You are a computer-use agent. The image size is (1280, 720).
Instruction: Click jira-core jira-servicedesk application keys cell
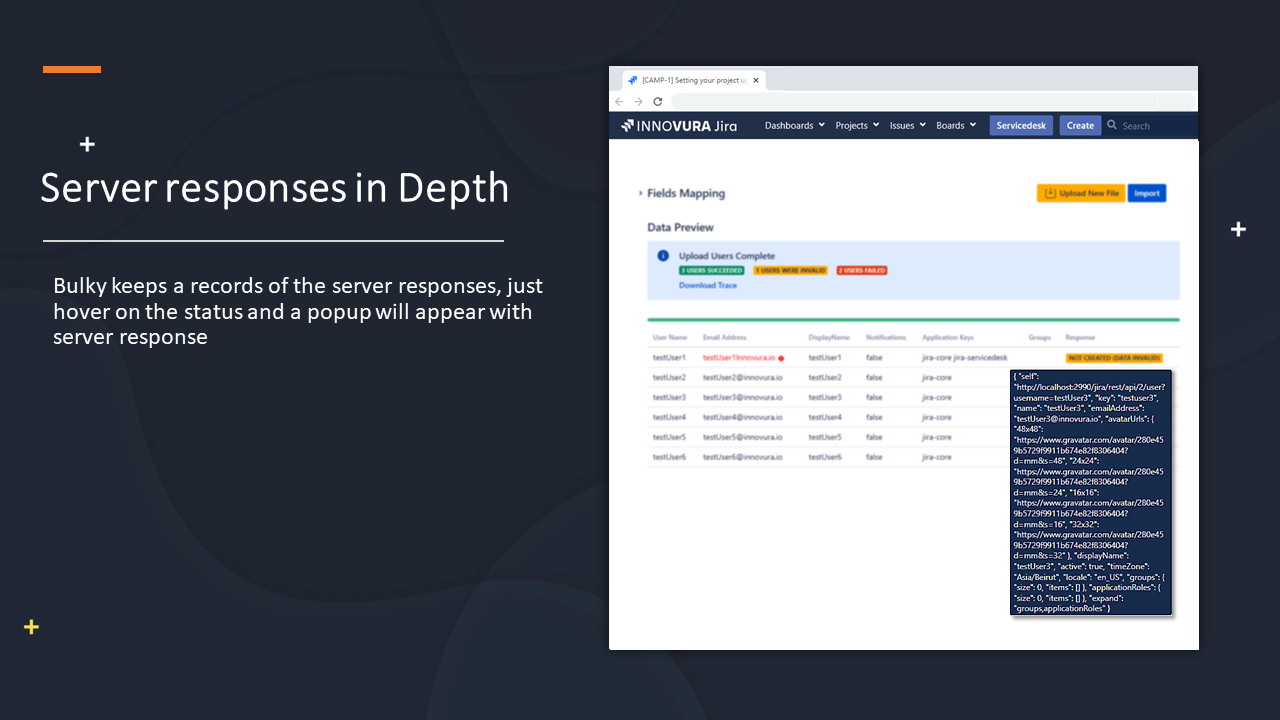click(965, 358)
